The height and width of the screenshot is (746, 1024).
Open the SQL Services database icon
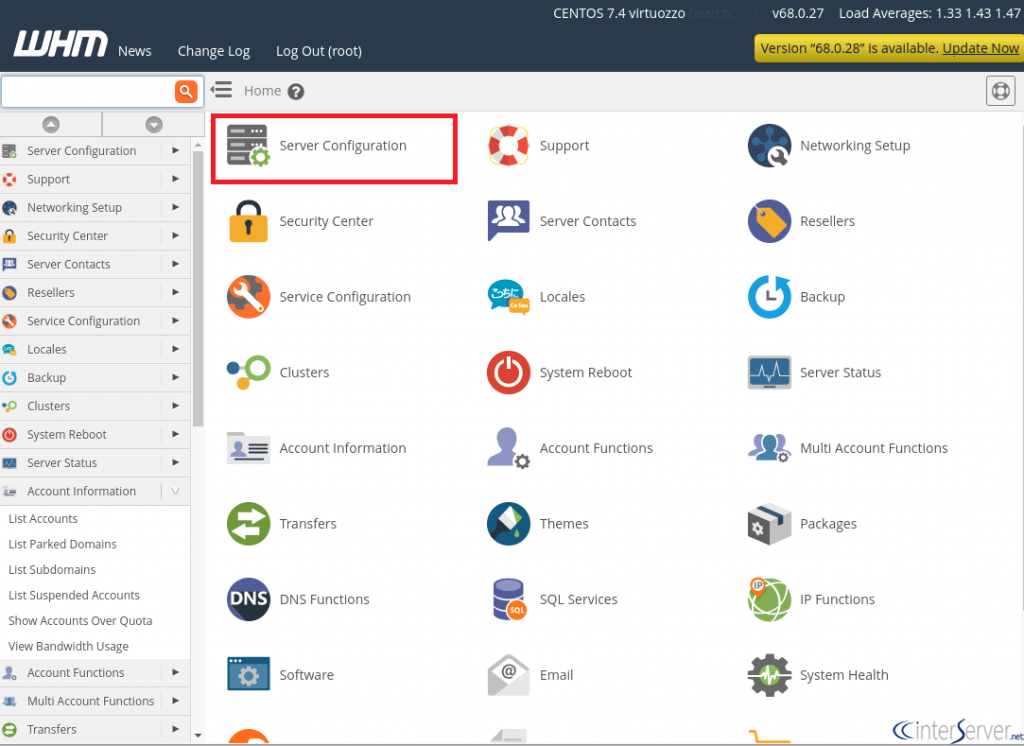[x=508, y=599]
